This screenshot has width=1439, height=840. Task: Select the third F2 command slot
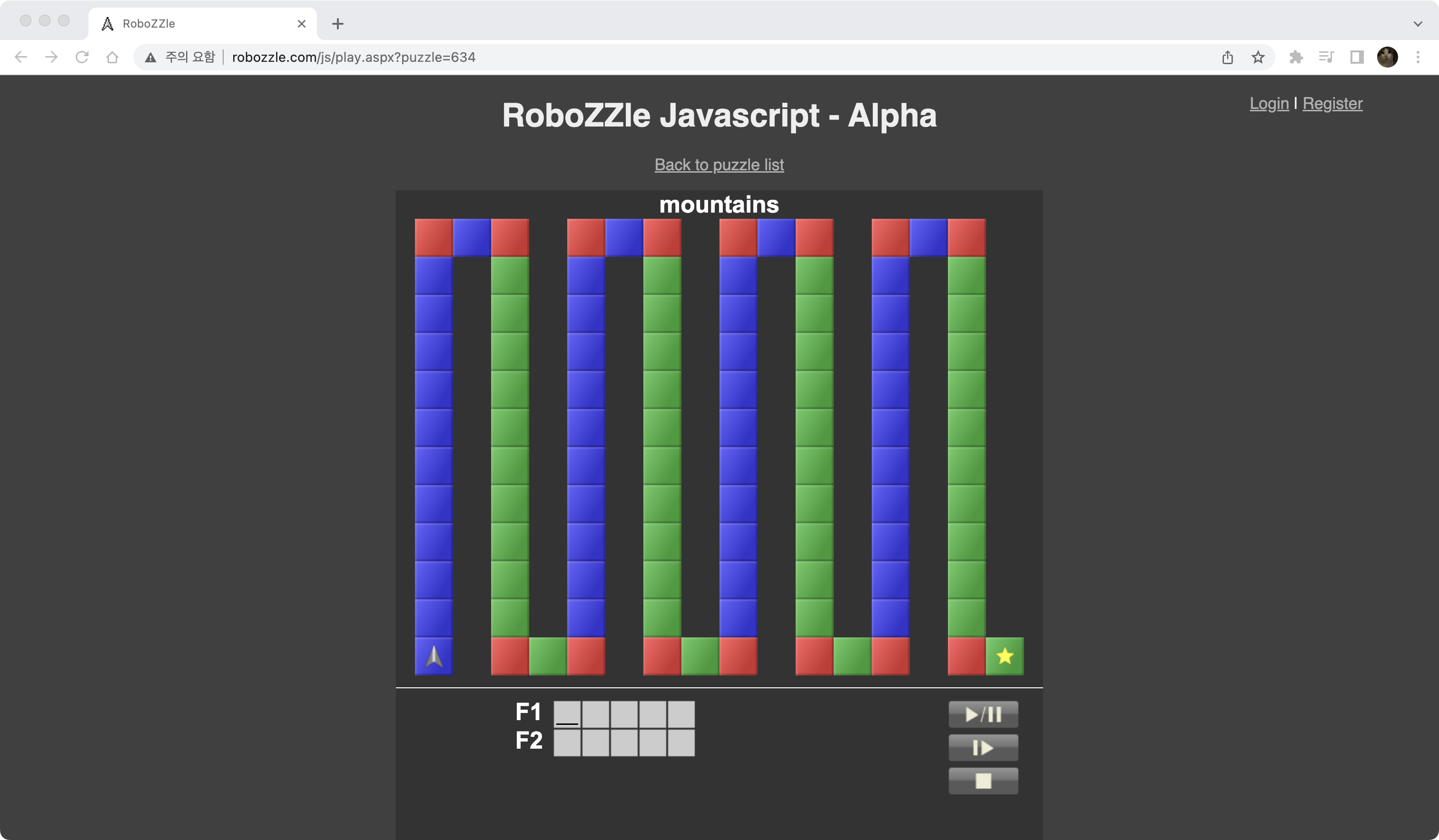624,743
